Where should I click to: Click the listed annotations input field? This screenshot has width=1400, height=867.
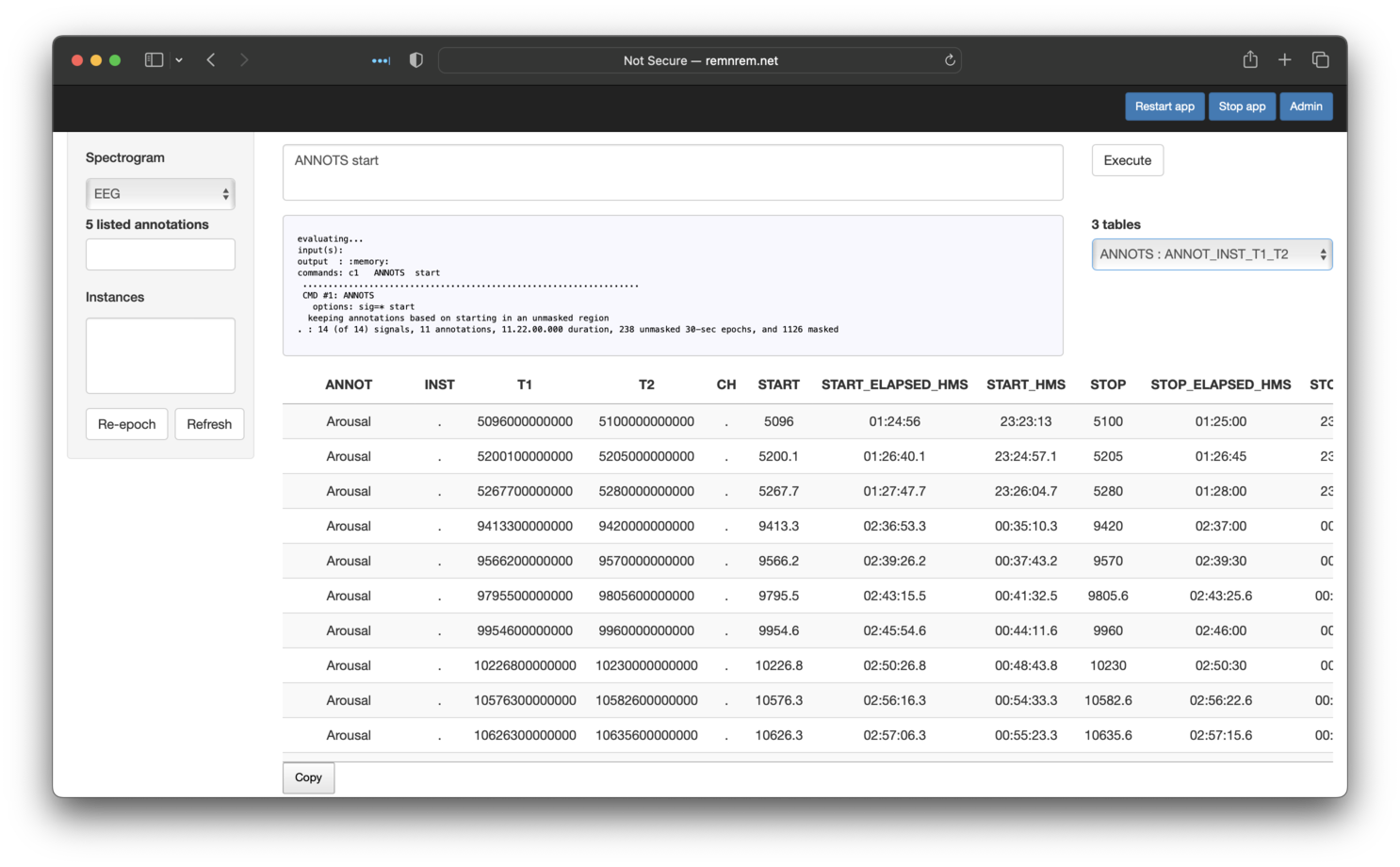(160, 254)
